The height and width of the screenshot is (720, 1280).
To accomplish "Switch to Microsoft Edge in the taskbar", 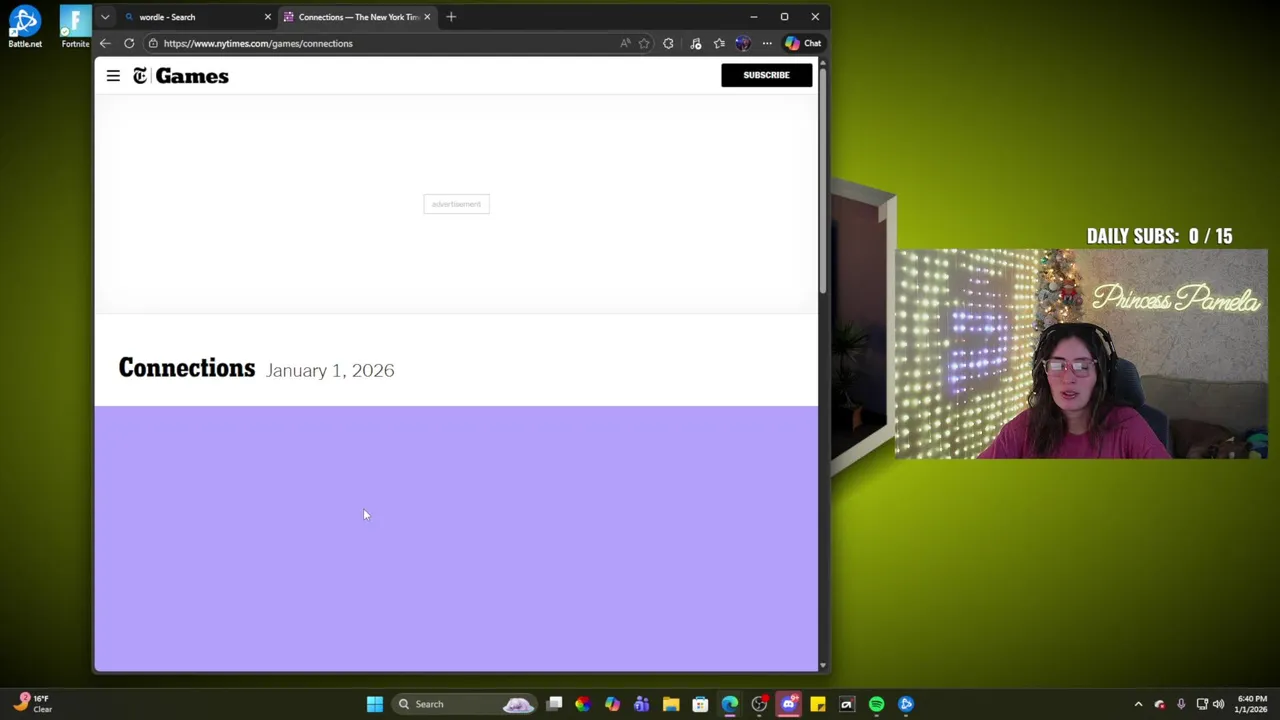I will (730, 704).
